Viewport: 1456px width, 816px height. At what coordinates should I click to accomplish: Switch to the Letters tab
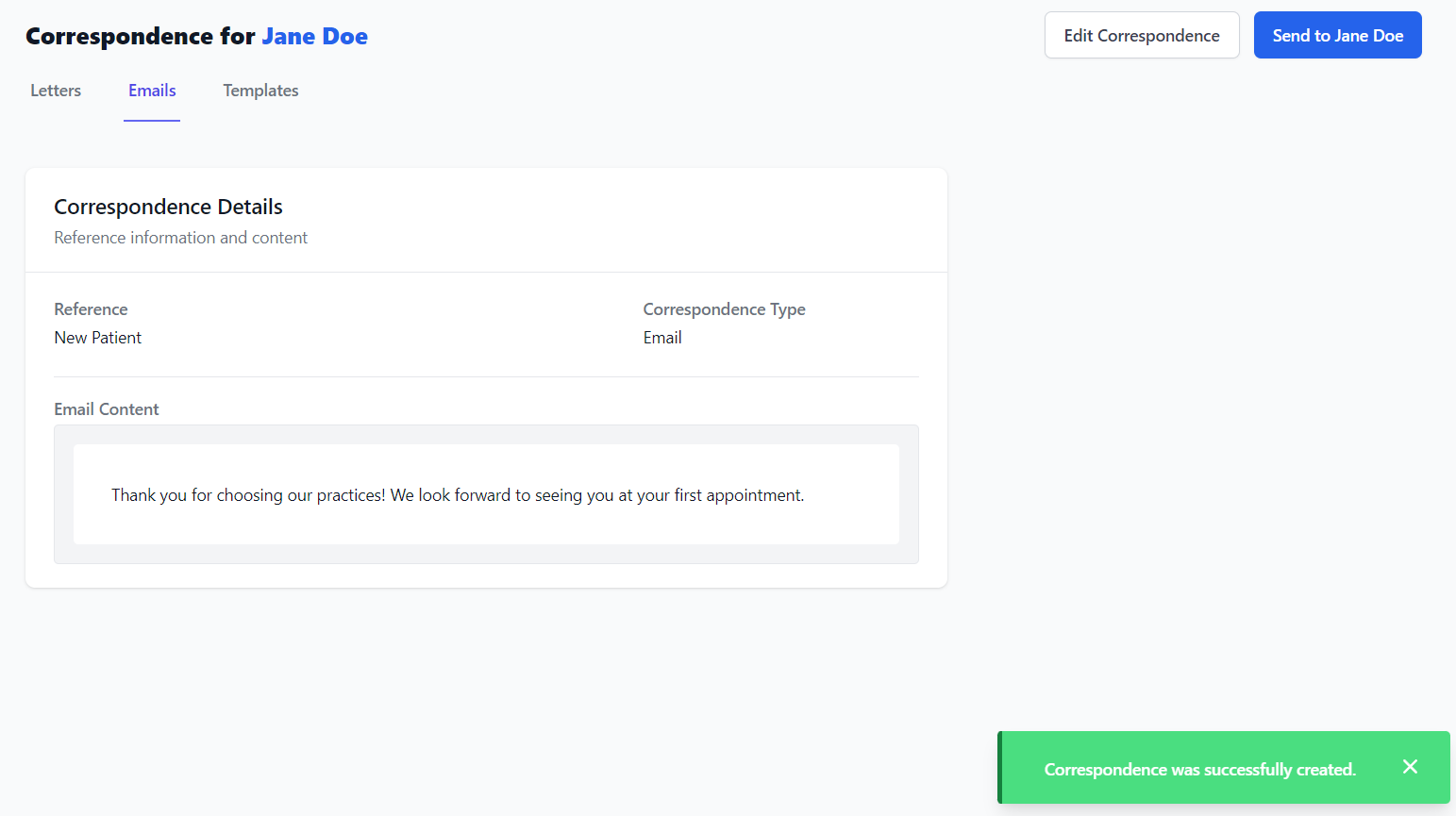tap(55, 90)
